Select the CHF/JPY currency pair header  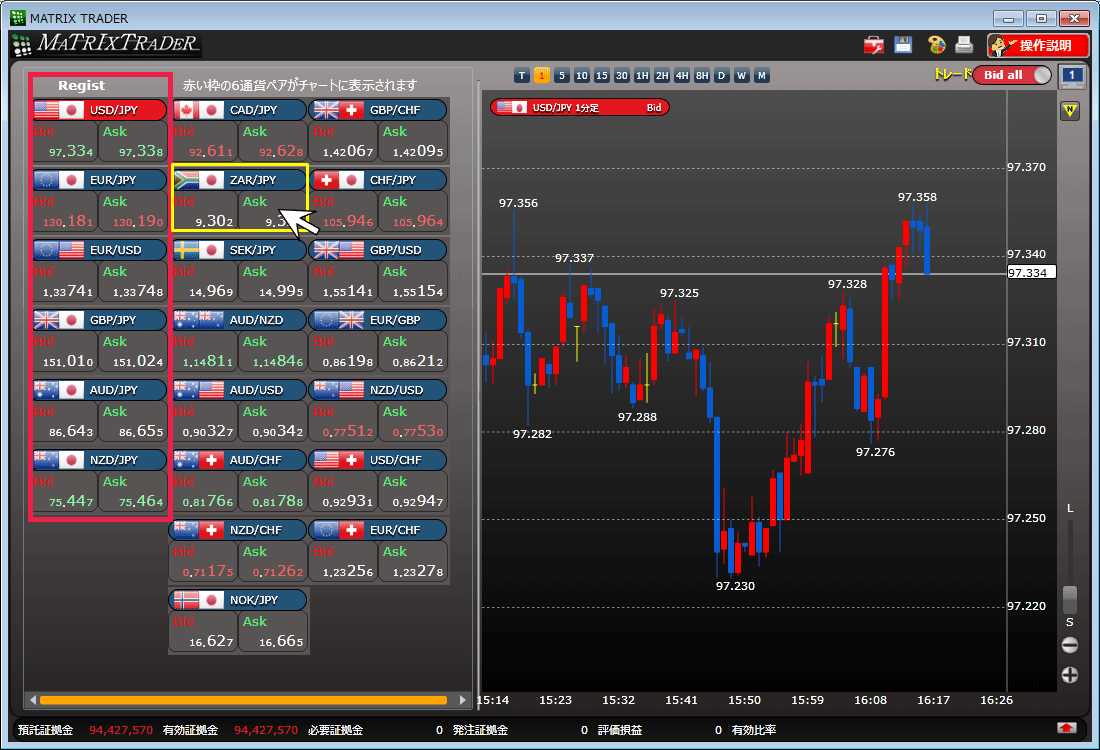(x=380, y=180)
